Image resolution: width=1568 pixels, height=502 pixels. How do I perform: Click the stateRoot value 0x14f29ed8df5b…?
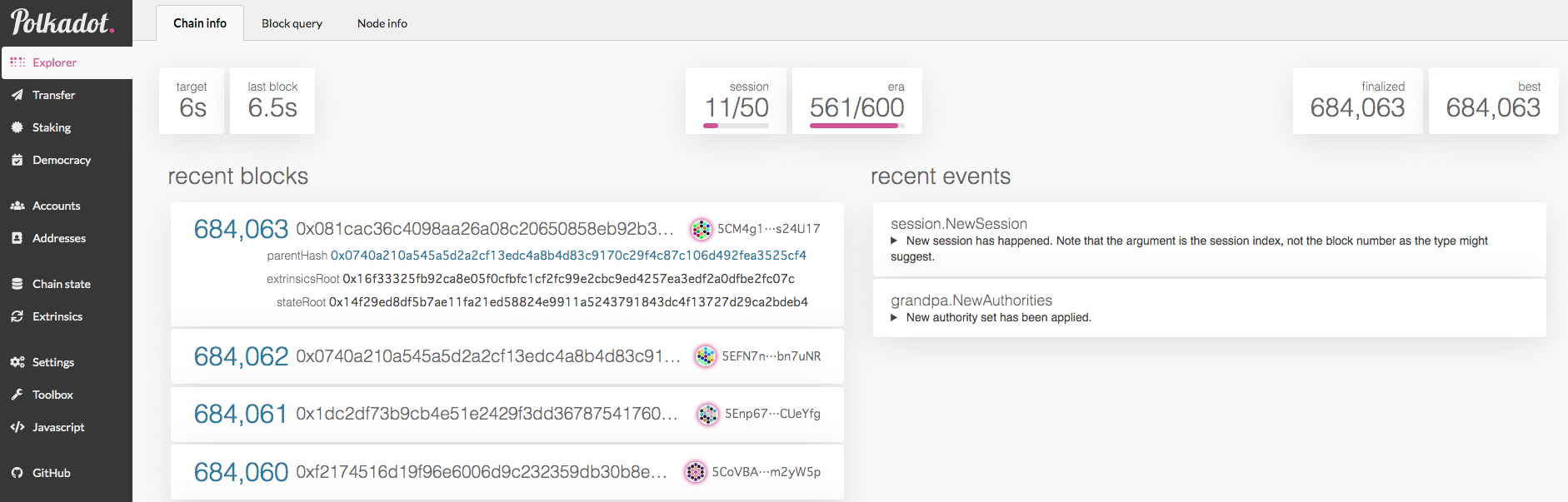[568, 302]
